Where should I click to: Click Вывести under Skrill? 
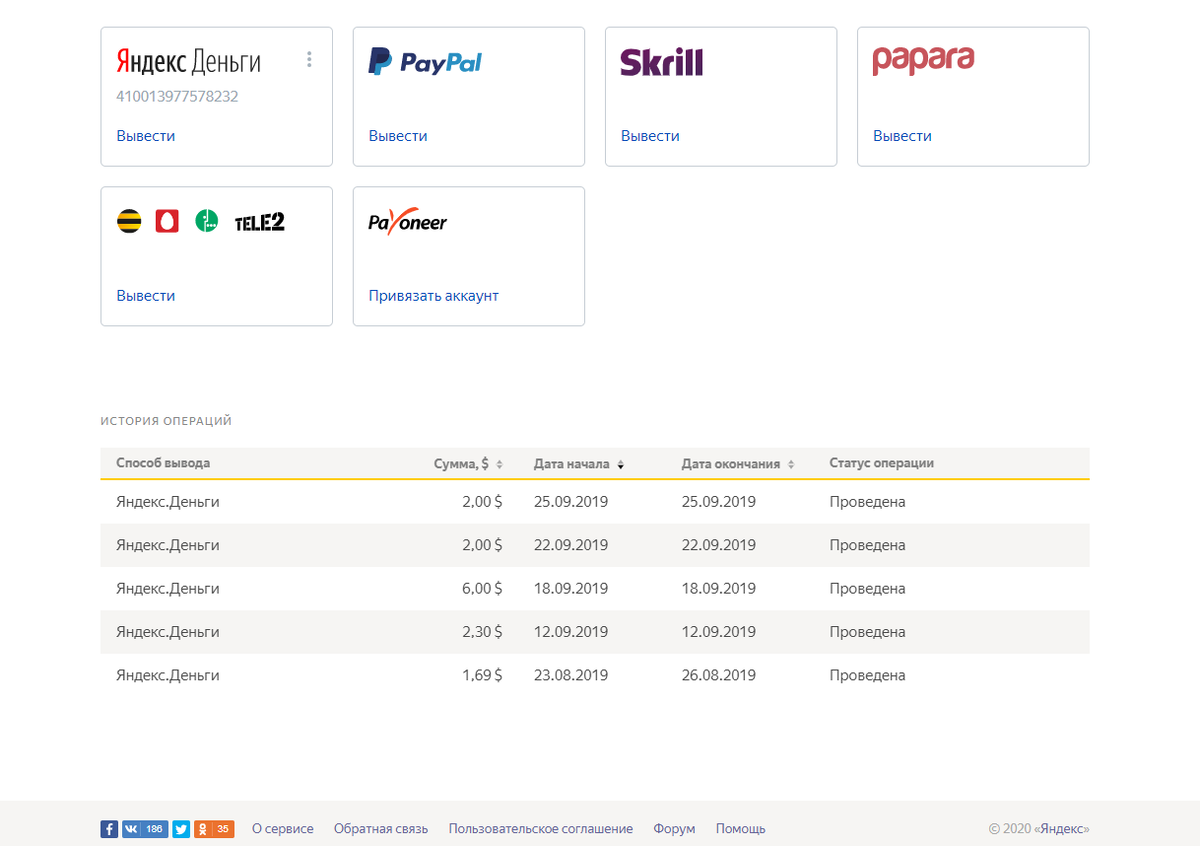tap(650, 136)
